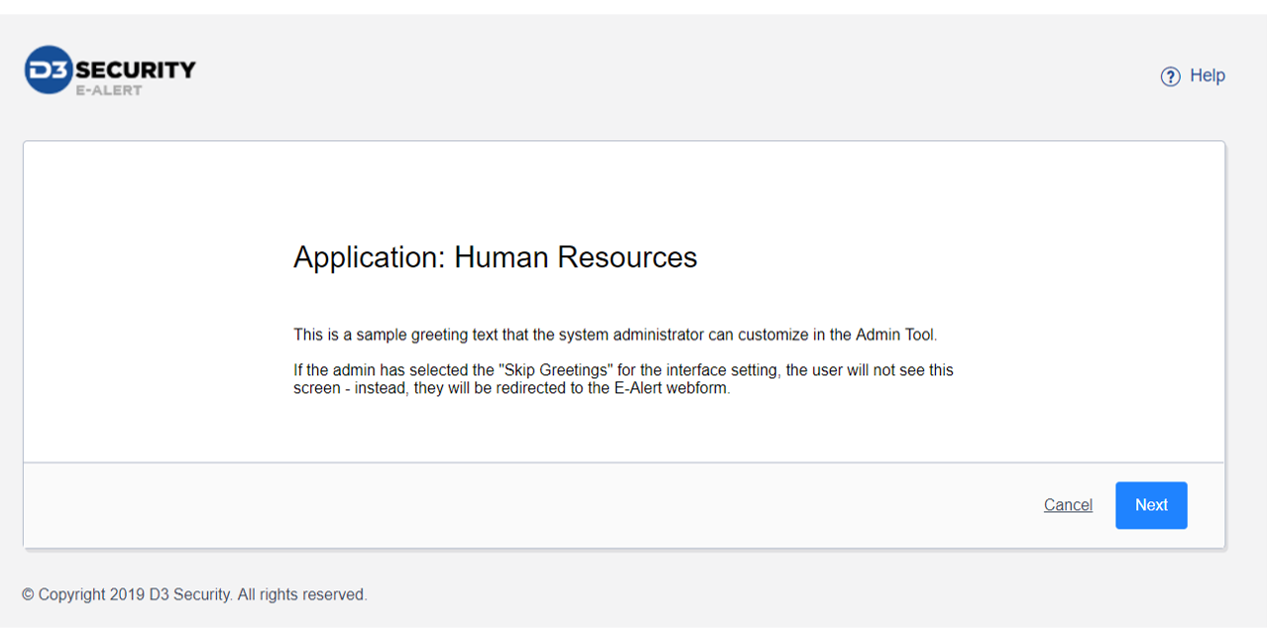Click the question mark Help icon
This screenshot has height=642, width=1267.
tap(1170, 77)
